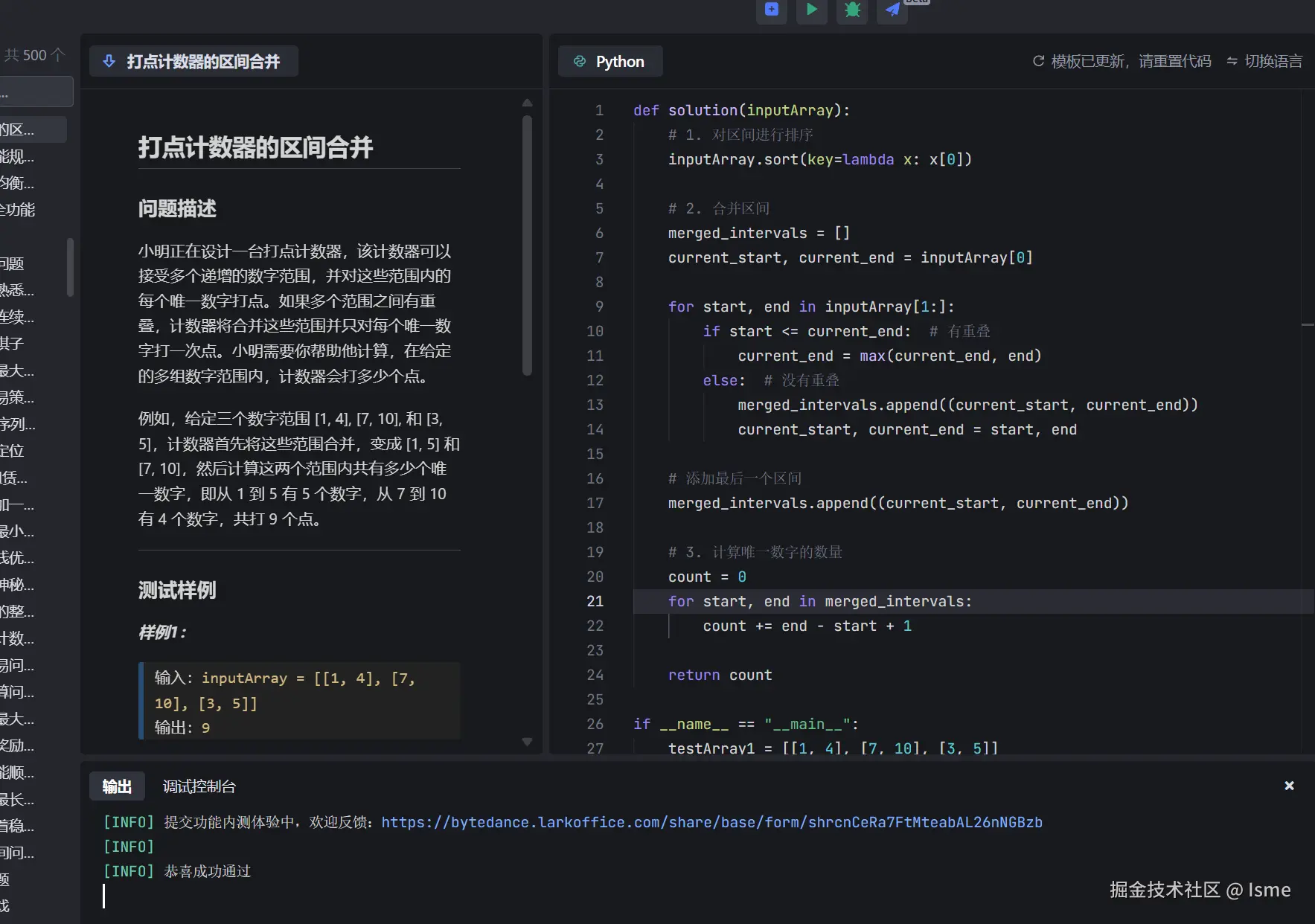Select the sidebar problem ending in 最小...

tap(18, 531)
